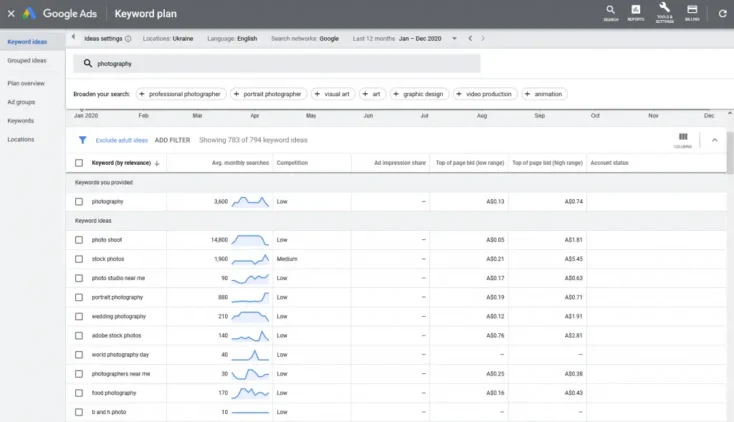Close the keyword plan with X icon
This screenshot has height=422, width=734.
(11, 14)
